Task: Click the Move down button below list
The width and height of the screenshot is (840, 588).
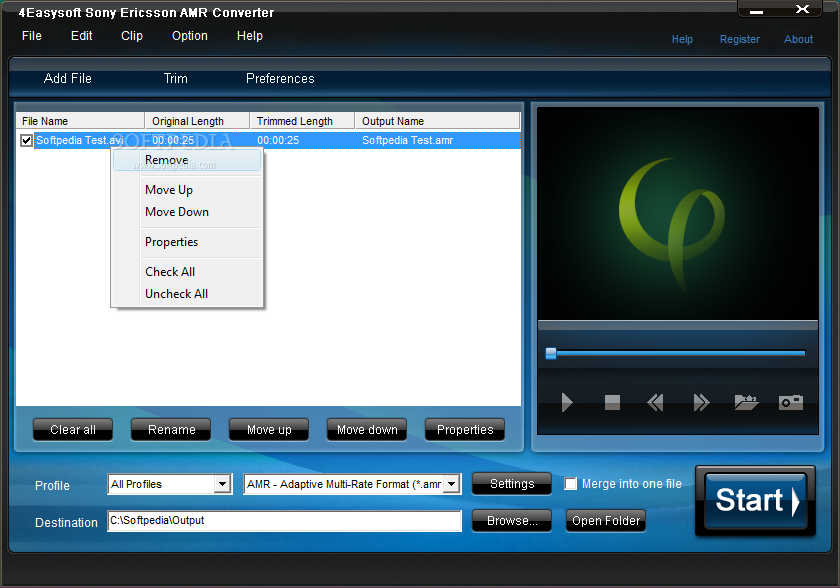Action: pos(367,429)
